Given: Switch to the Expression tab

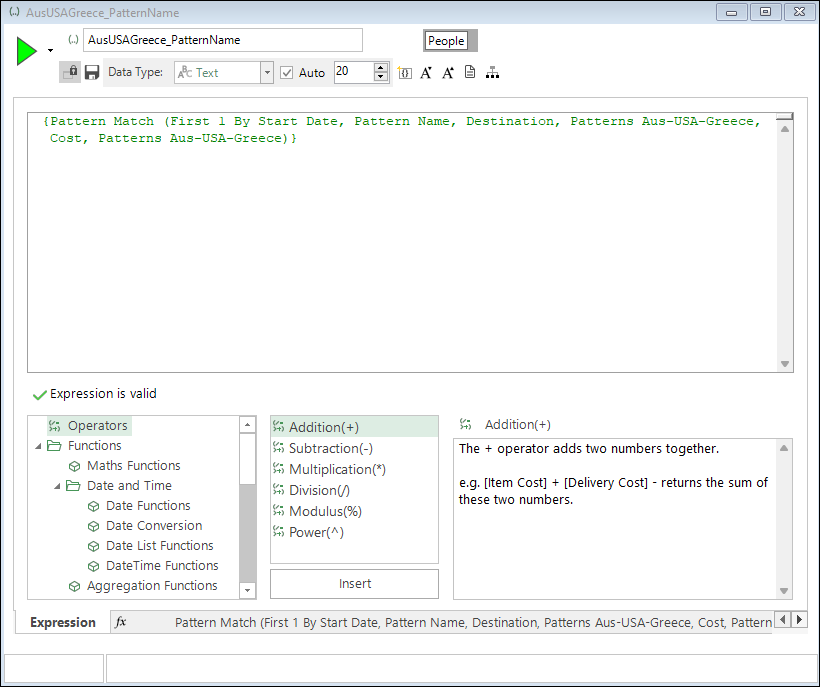Looking at the screenshot, I should coord(63,622).
